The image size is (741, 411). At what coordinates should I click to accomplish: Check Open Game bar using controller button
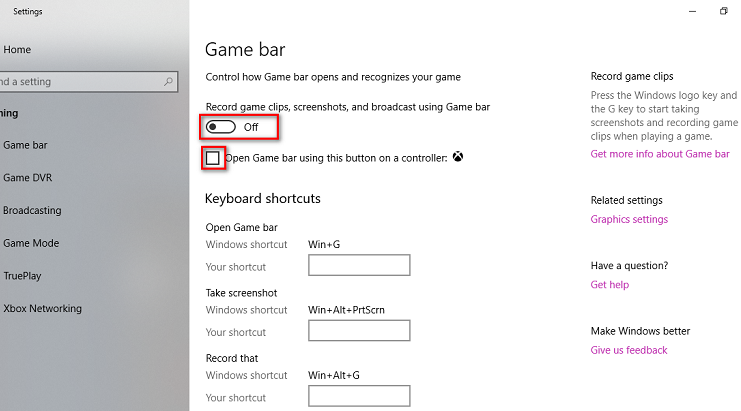coord(213,158)
